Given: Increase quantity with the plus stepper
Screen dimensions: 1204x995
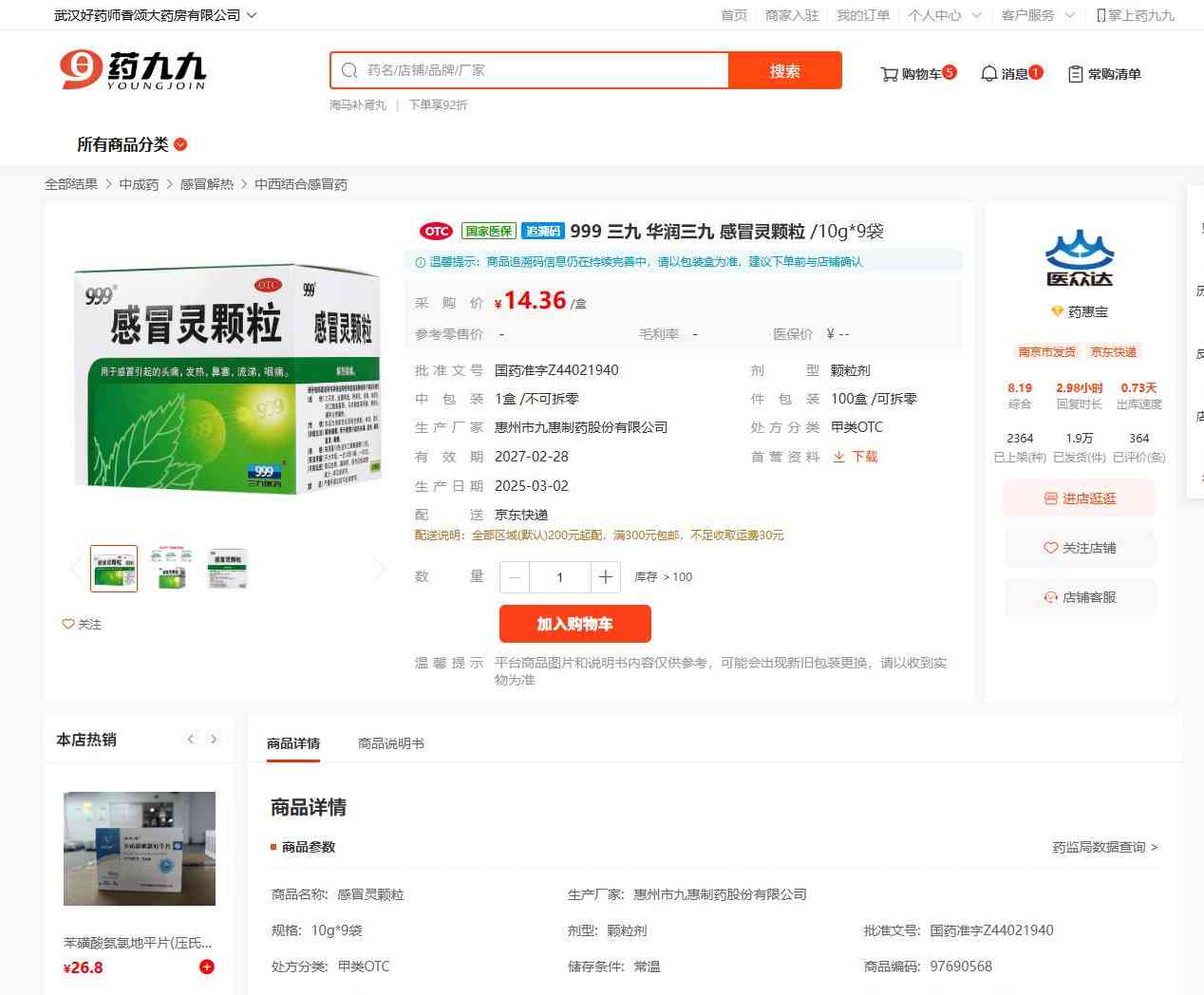Looking at the screenshot, I should pos(605,577).
